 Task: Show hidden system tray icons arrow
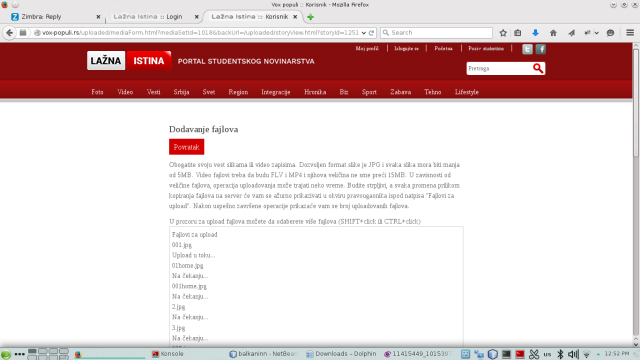click(x=598, y=354)
